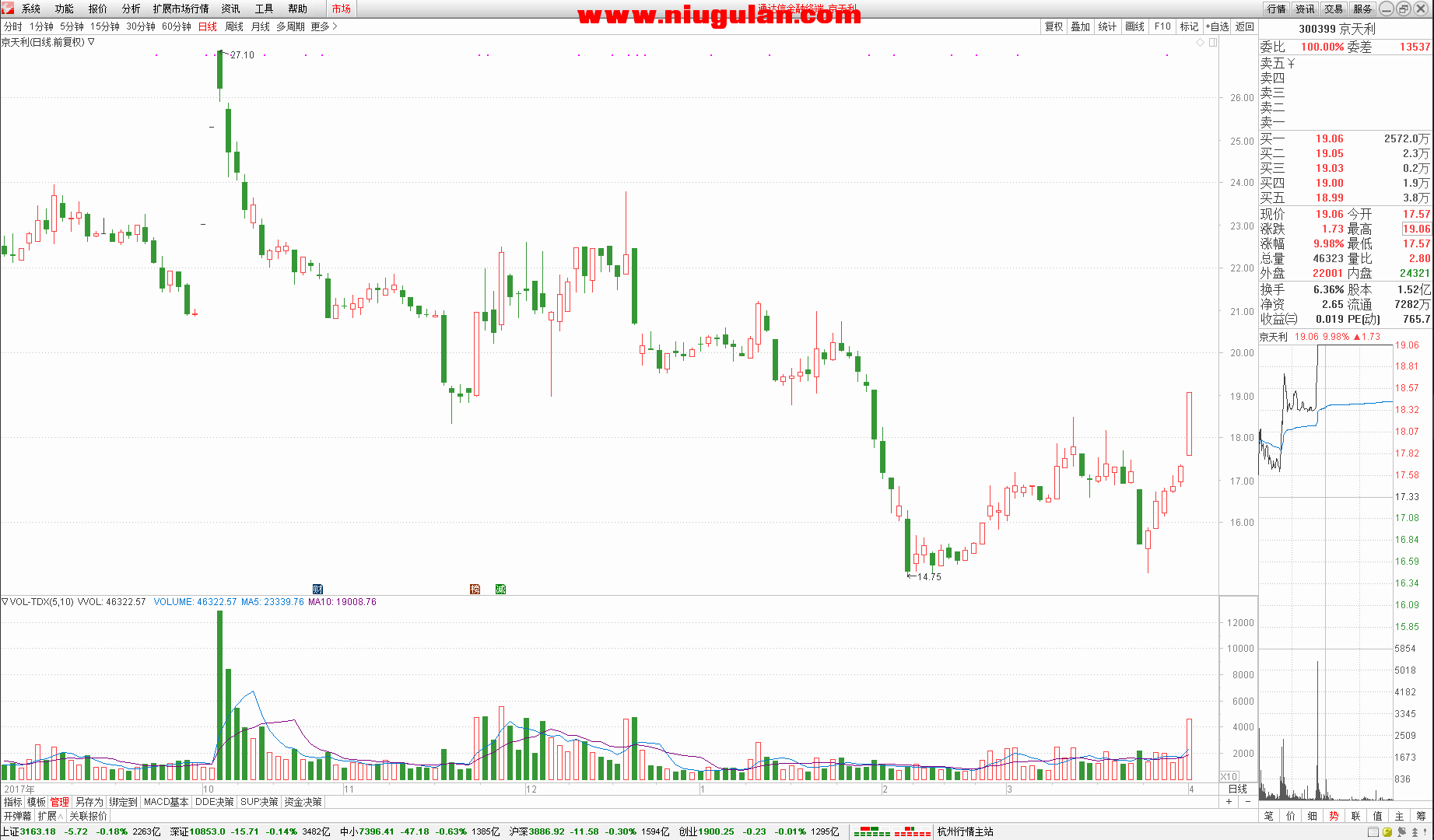The image size is (1434, 840).
Task: Expand the 扩展 arrow in bottom bar
Action: pos(51,816)
